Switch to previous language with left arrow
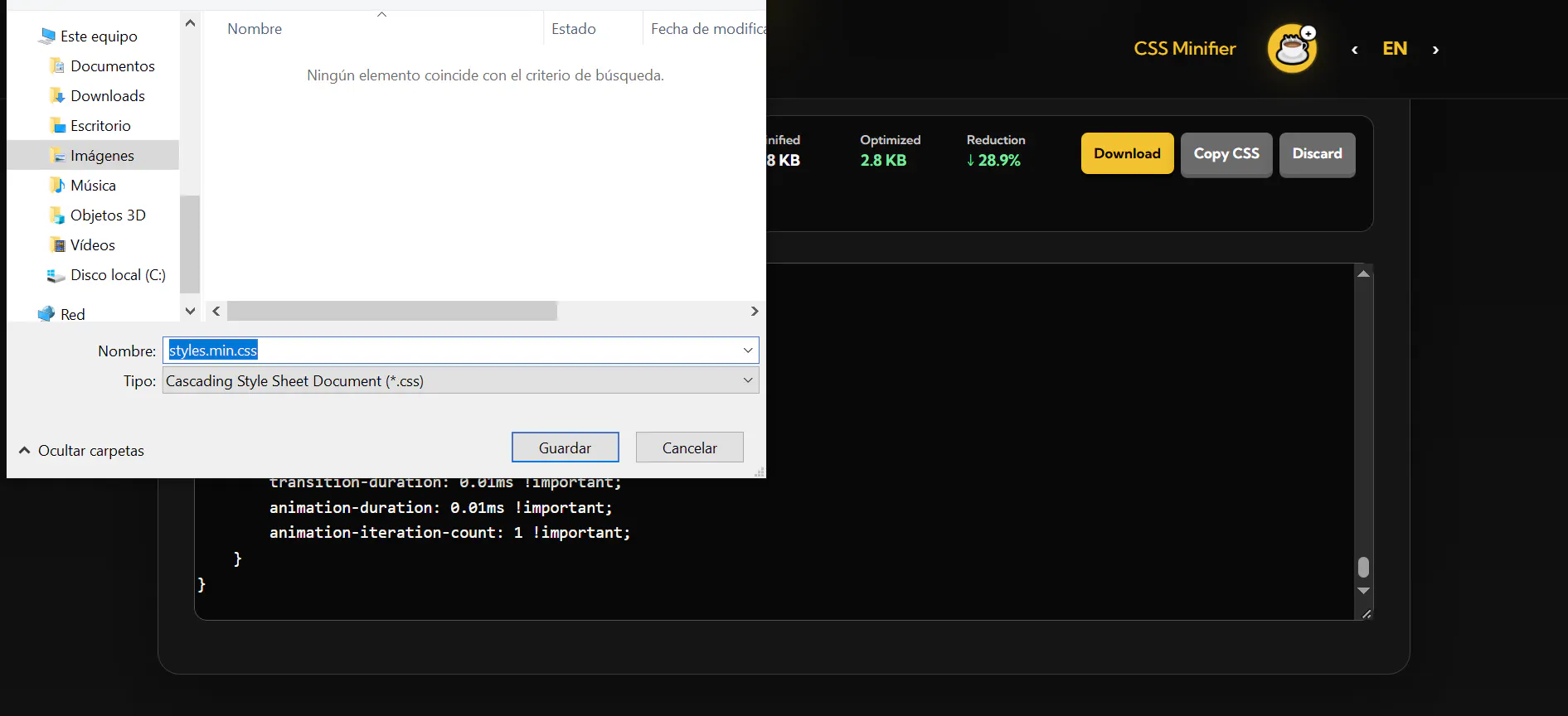The width and height of the screenshot is (1568, 716). point(1354,50)
